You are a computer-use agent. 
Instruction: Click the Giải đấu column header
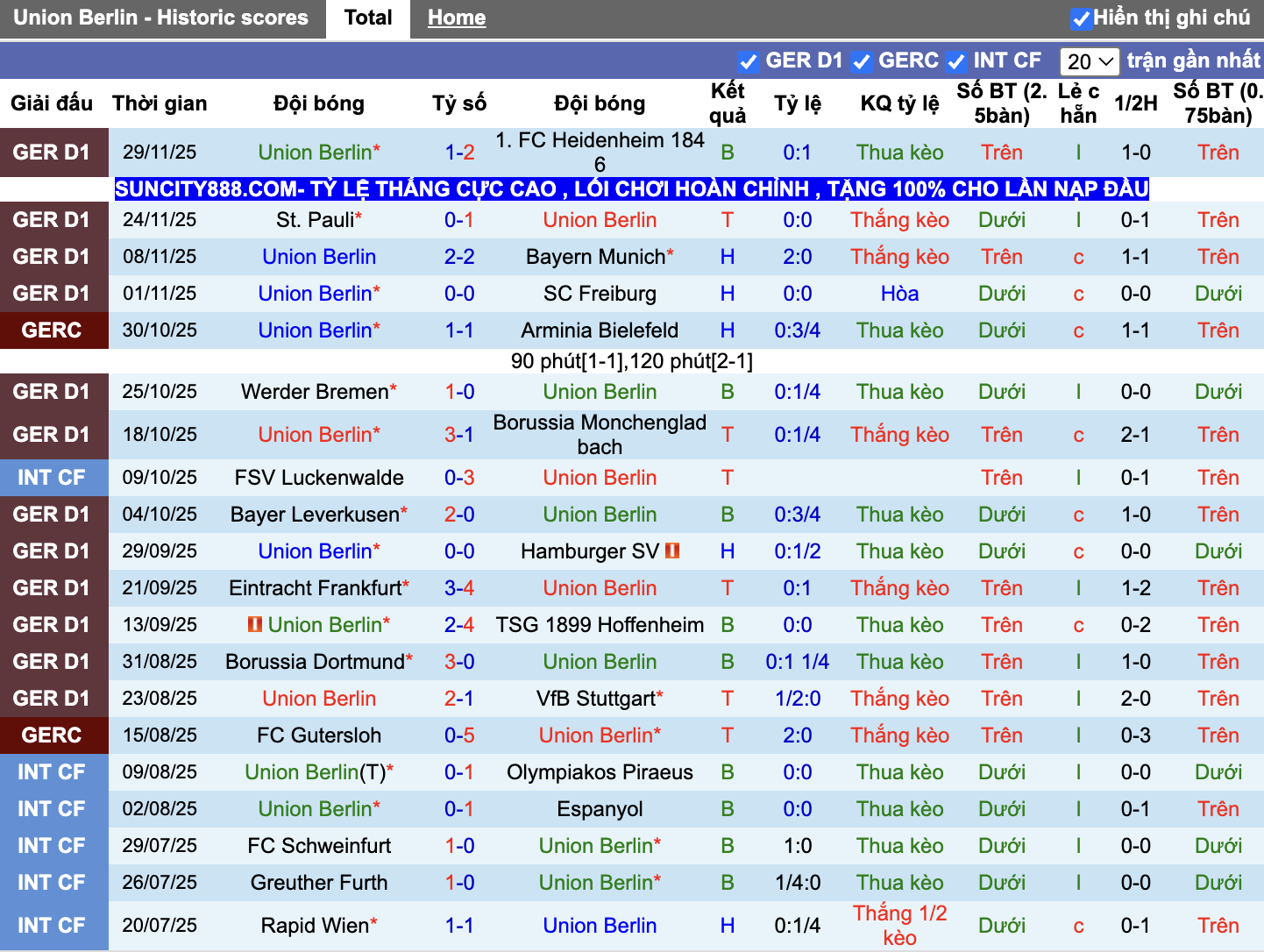click(x=52, y=103)
